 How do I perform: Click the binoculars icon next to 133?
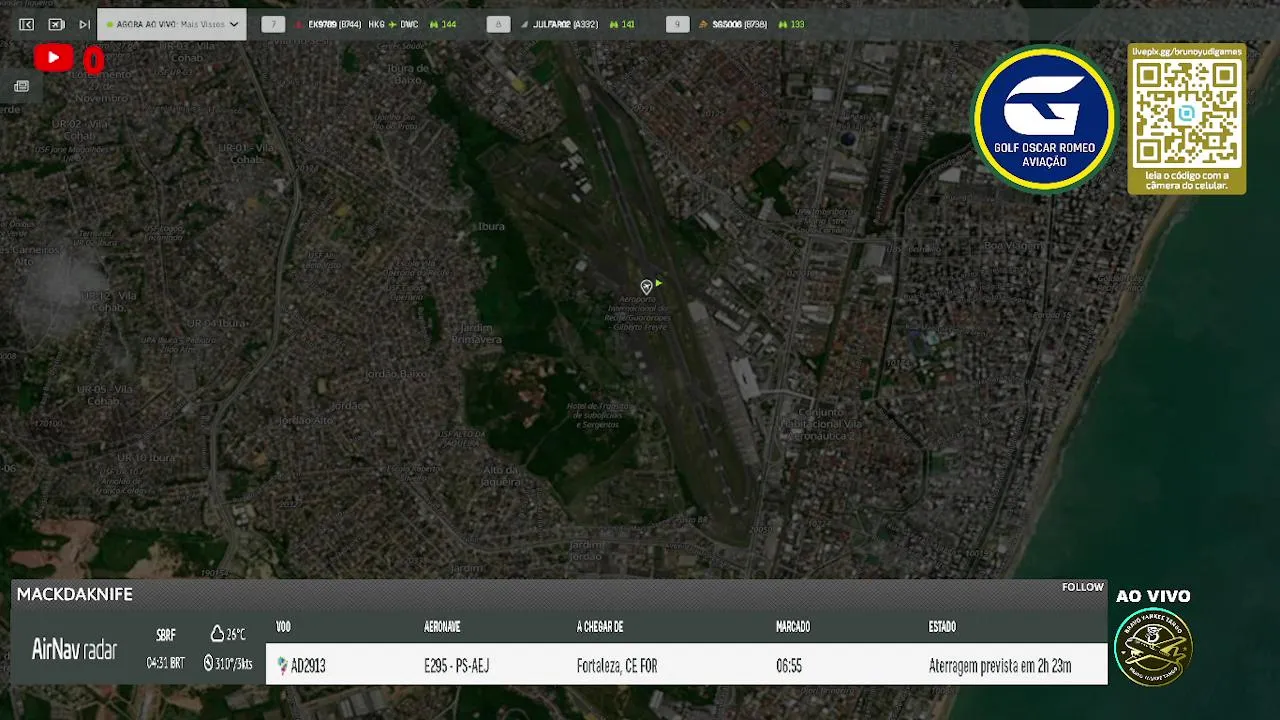pyautogui.click(x=782, y=24)
